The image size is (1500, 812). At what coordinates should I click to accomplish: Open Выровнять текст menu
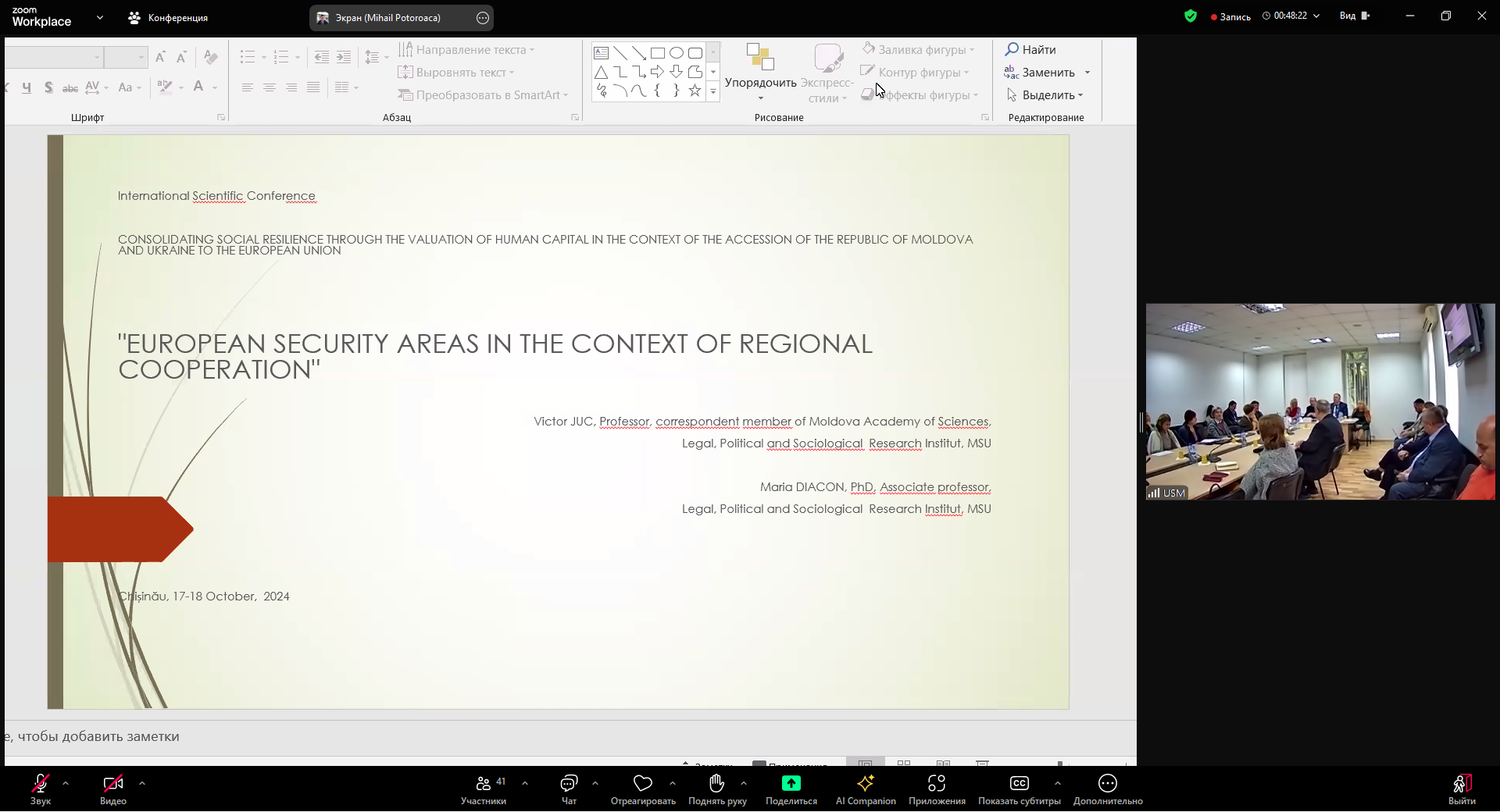click(x=456, y=73)
